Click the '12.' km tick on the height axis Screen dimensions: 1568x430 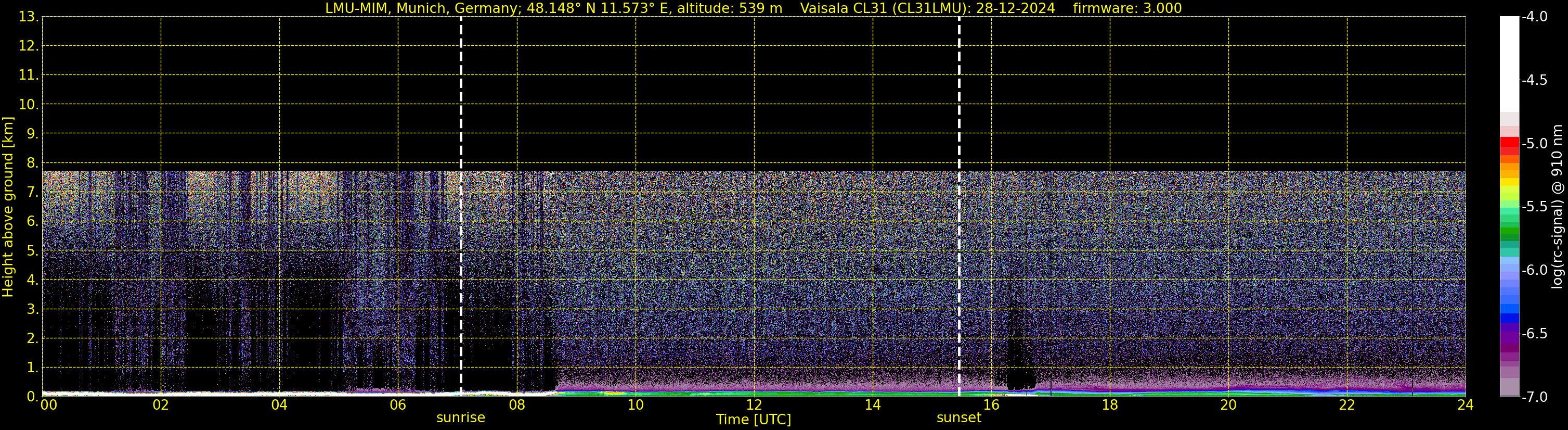[x=29, y=46]
